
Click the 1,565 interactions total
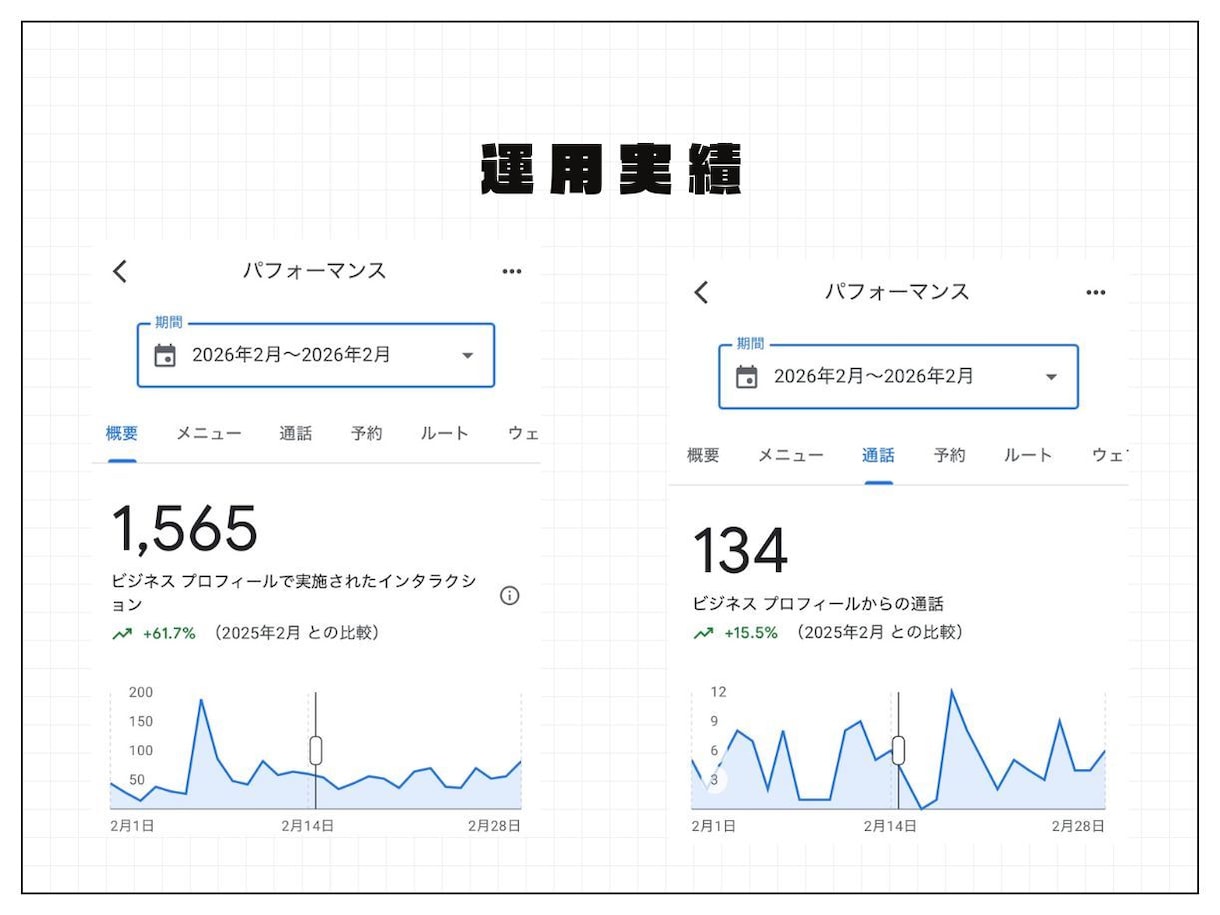(184, 529)
